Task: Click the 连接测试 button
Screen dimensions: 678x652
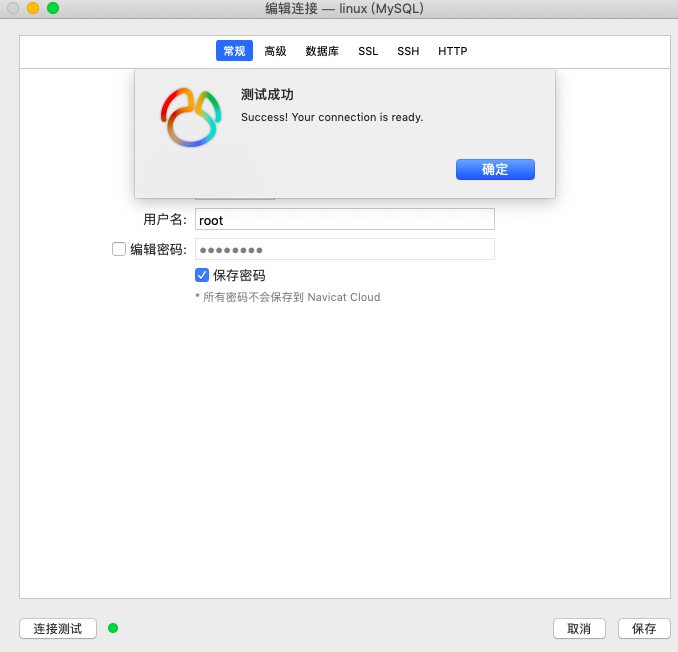Action: coord(58,628)
